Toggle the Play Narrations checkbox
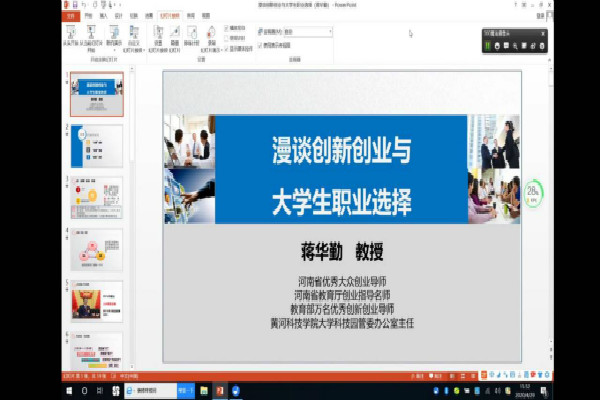 click(x=226, y=28)
